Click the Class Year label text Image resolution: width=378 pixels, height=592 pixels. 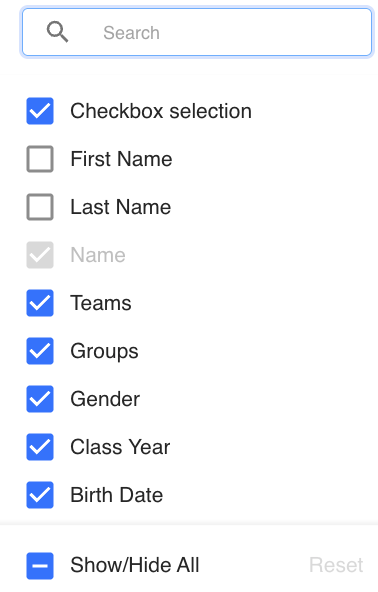pos(120,447)
